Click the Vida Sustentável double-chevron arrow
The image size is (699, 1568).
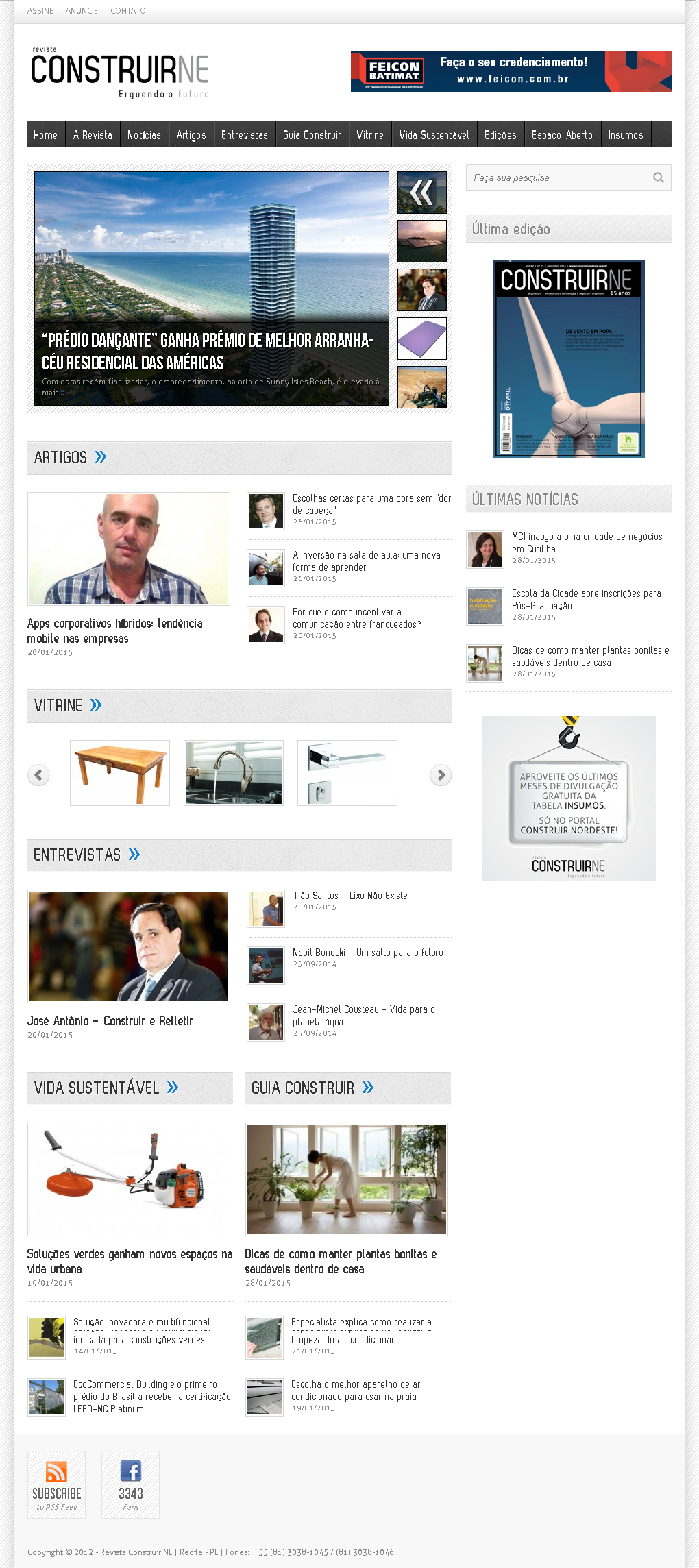pos(173,1088)
